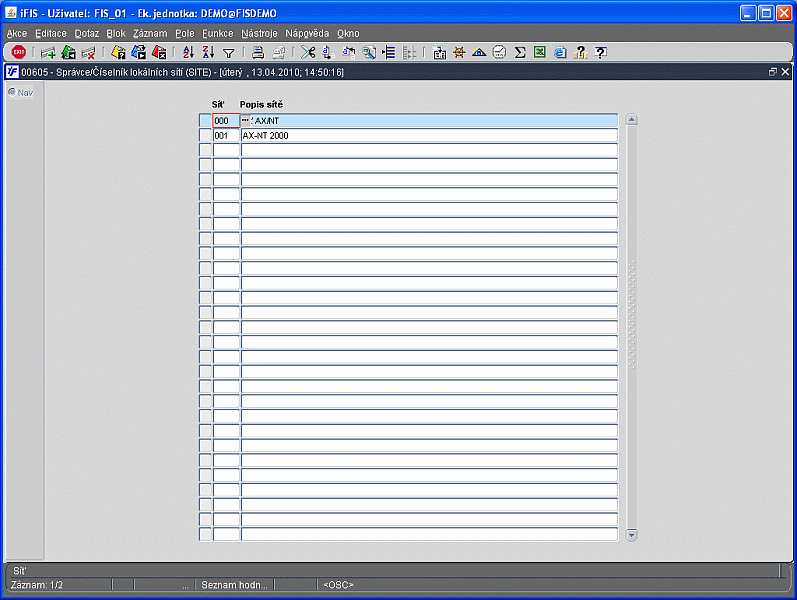The width and height of the screenshot is (797, 600).
Task: Click the Nav button in left panel
Action: click(x=21, y=93)
